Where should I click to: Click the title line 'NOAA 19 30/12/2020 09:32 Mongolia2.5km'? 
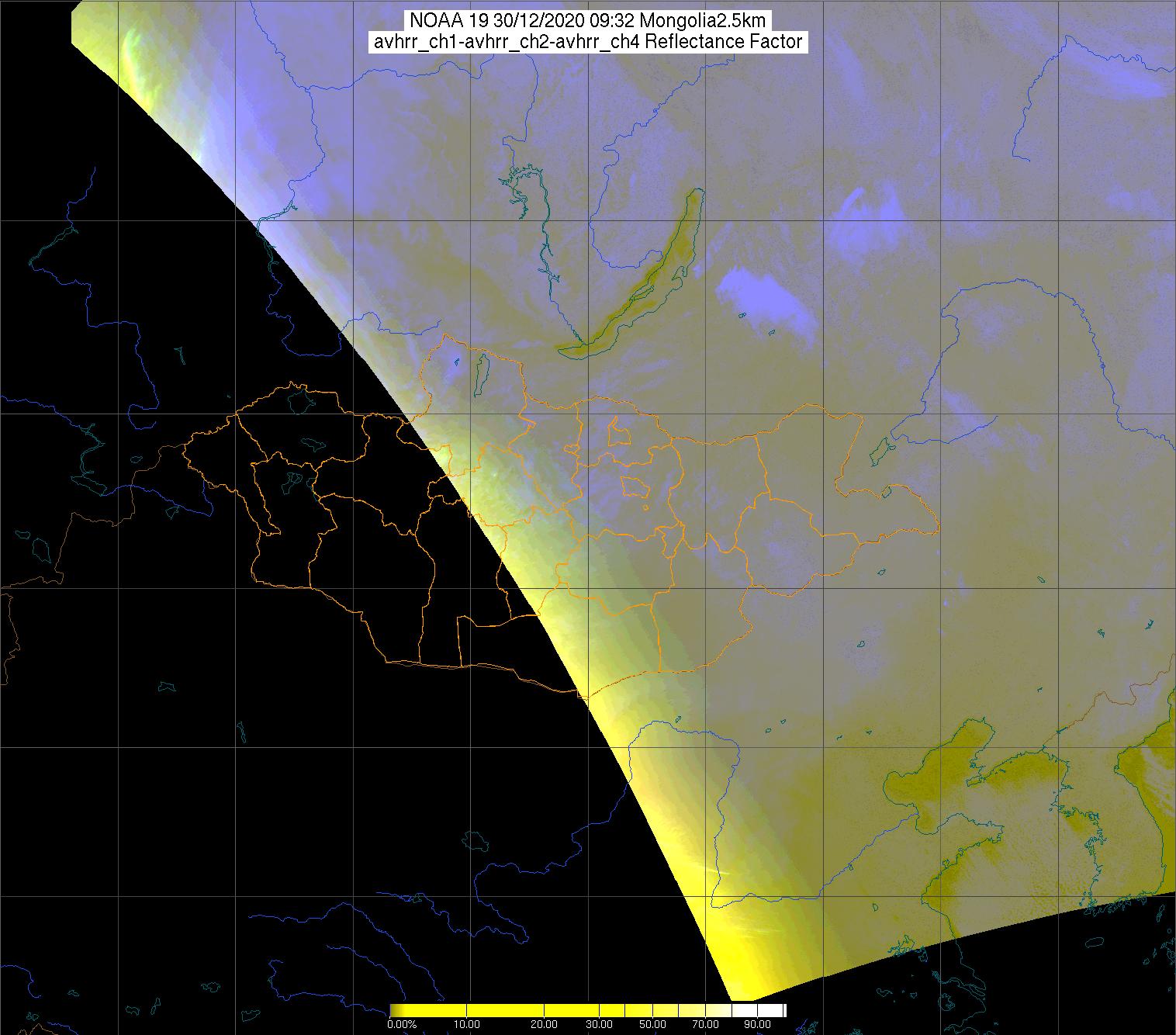click(x=588, y=21)
